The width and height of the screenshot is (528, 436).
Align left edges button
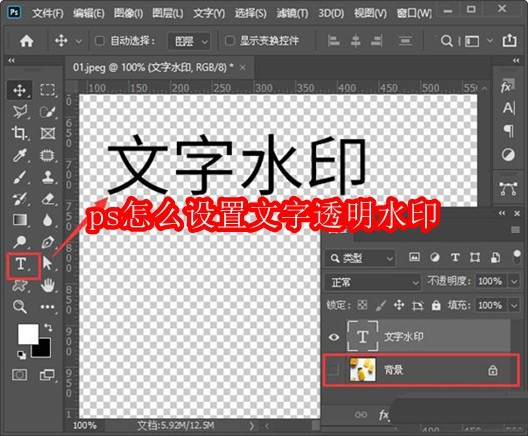coord(333,41)
